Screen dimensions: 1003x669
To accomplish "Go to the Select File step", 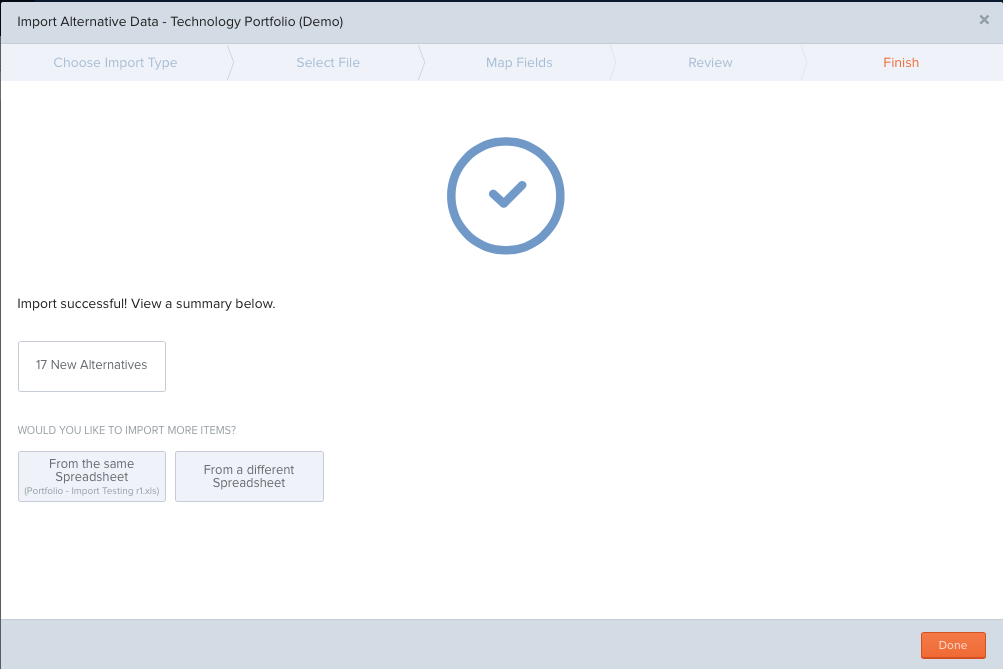I will [x=328, y=63].
